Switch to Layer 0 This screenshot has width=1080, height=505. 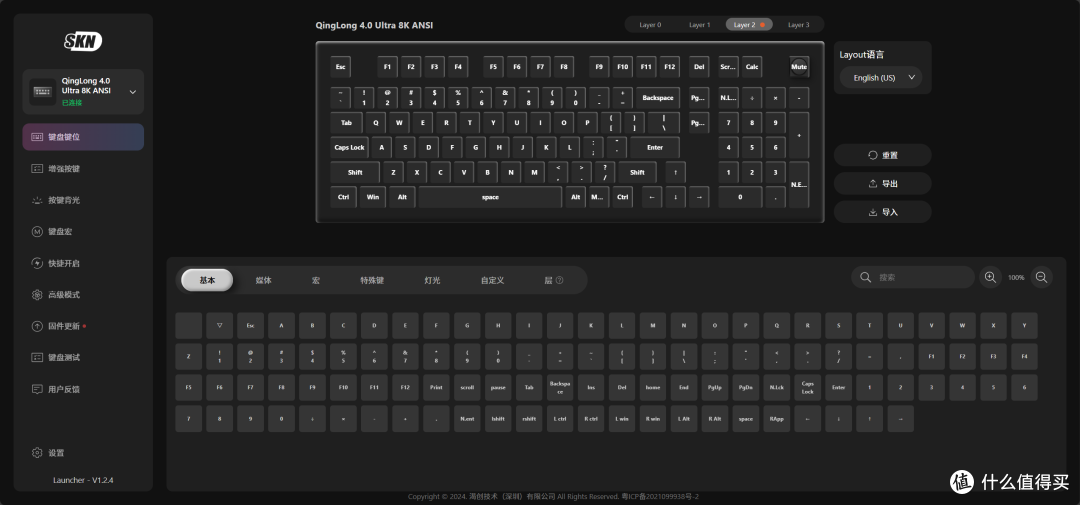pos(650,25)
